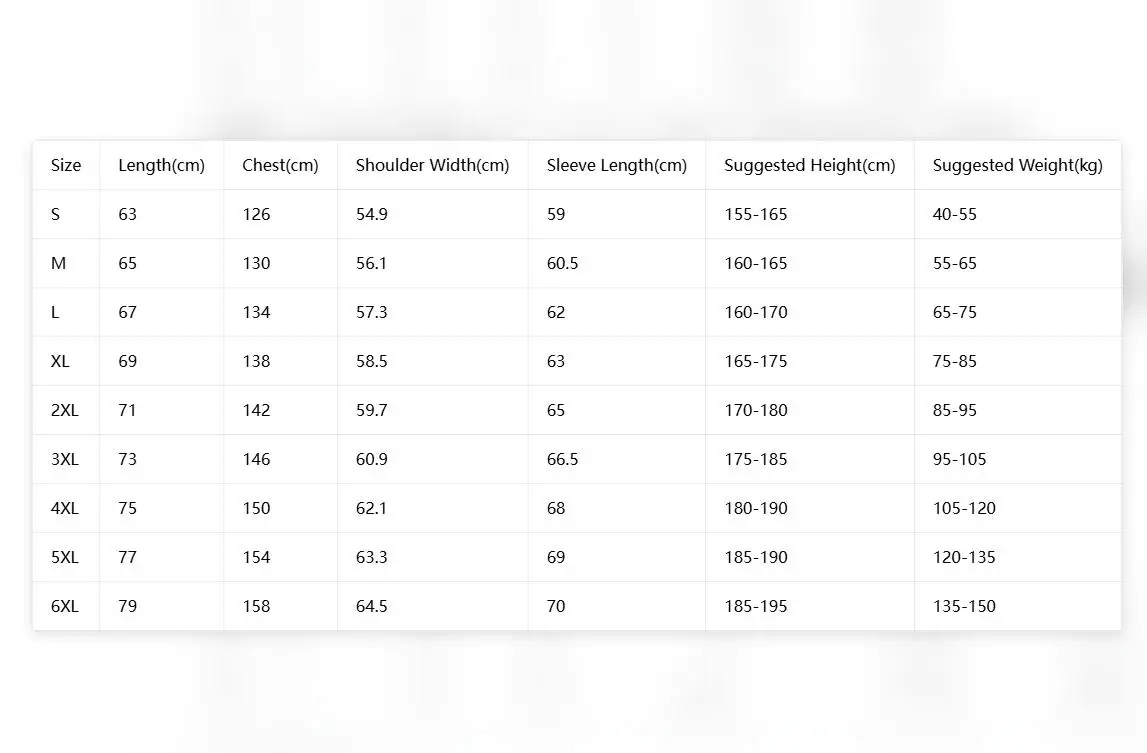
Task: Click the 2XL size row label
Action: [x=64, y=411]
